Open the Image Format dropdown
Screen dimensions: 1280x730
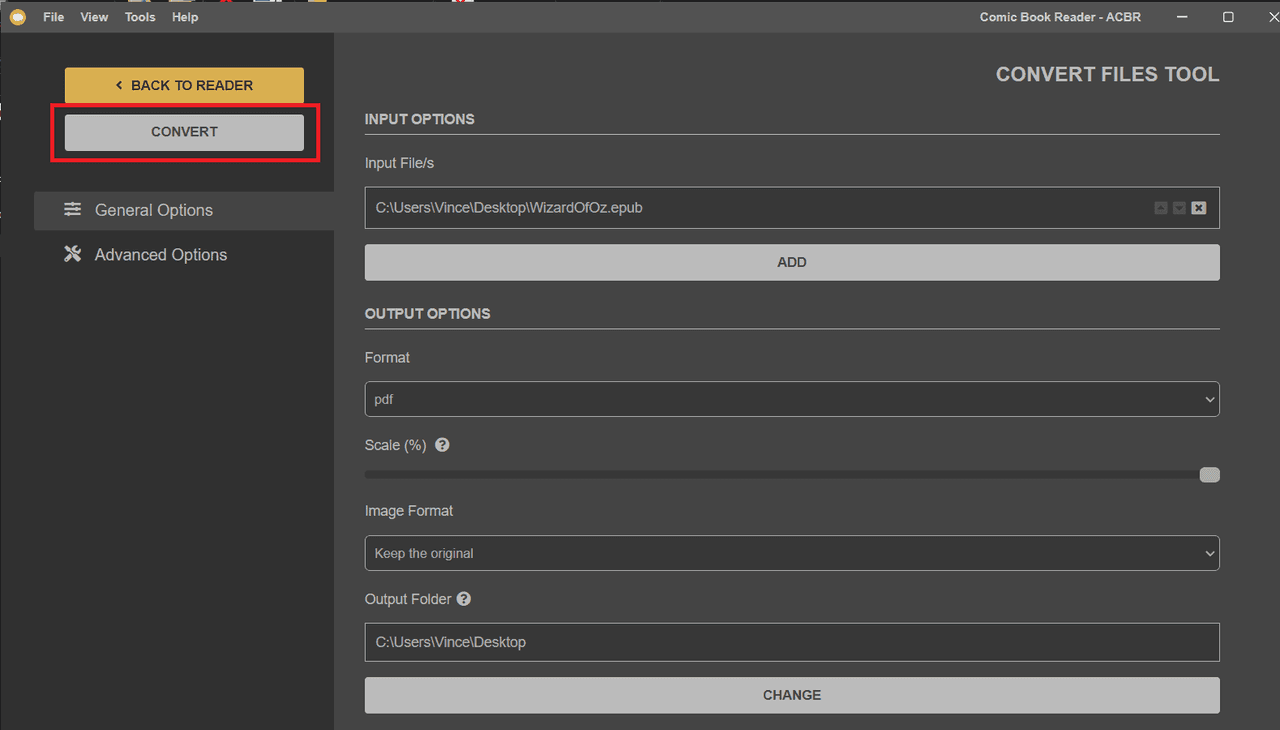[x=792, y=552]
